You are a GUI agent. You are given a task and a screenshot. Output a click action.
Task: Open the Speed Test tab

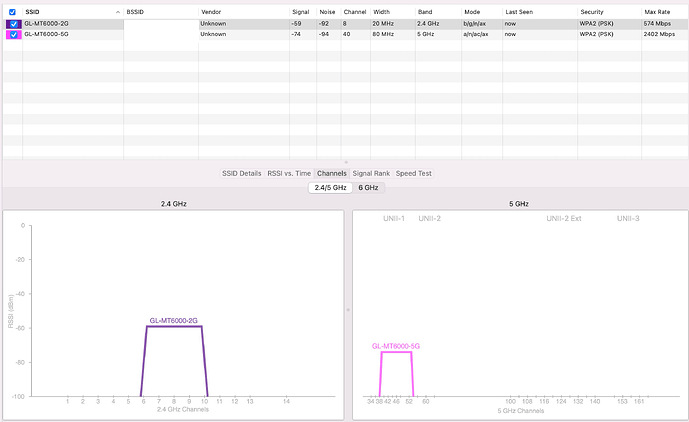pyautogui.click(x=413, y=173)
